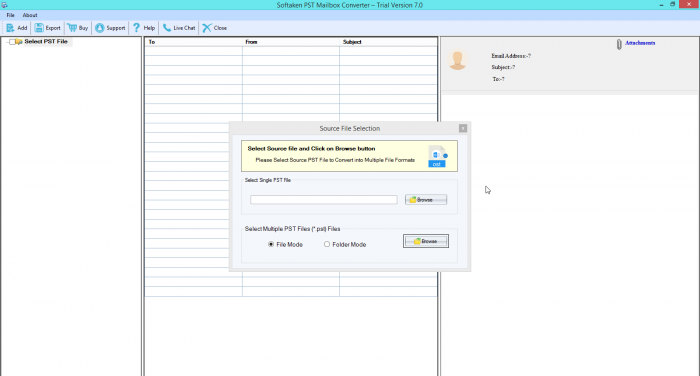Minimize the Softaken application window
Viewport: 700px width, 376px height.
coord(661,5)
